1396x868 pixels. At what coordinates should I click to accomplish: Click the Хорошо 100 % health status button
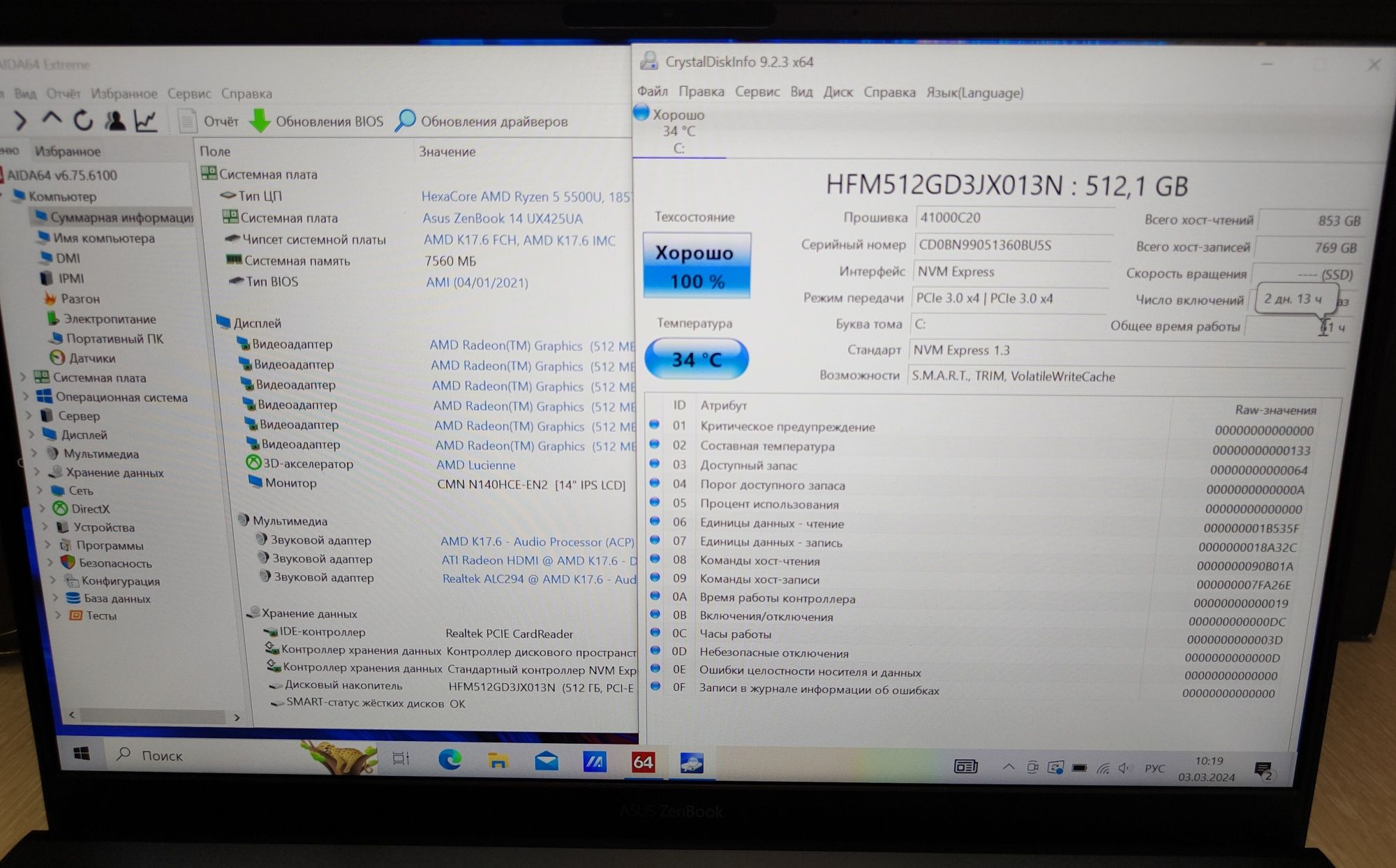[696, 265]
